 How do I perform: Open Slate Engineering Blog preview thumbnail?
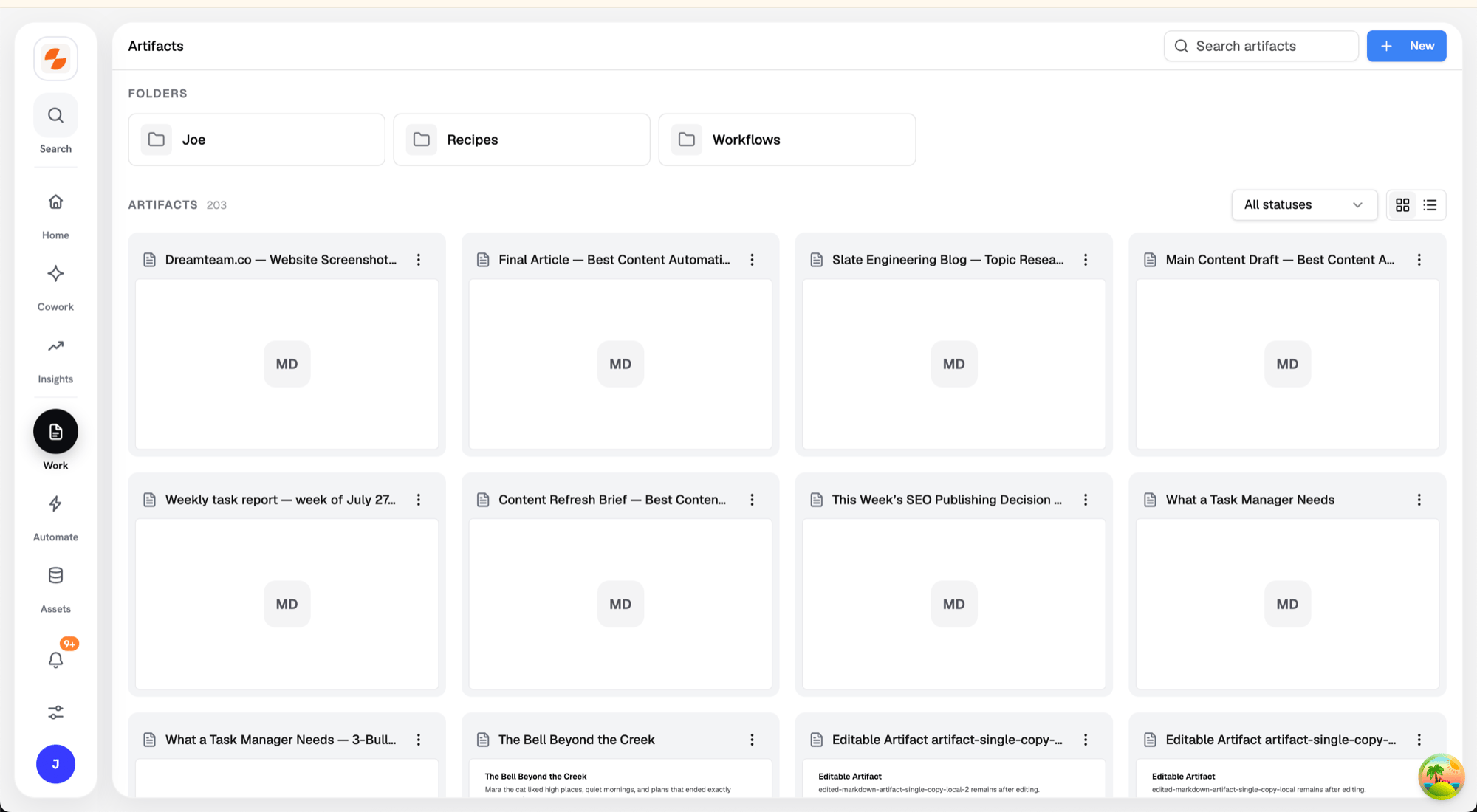pyautogui.click(x=953, y=364)
